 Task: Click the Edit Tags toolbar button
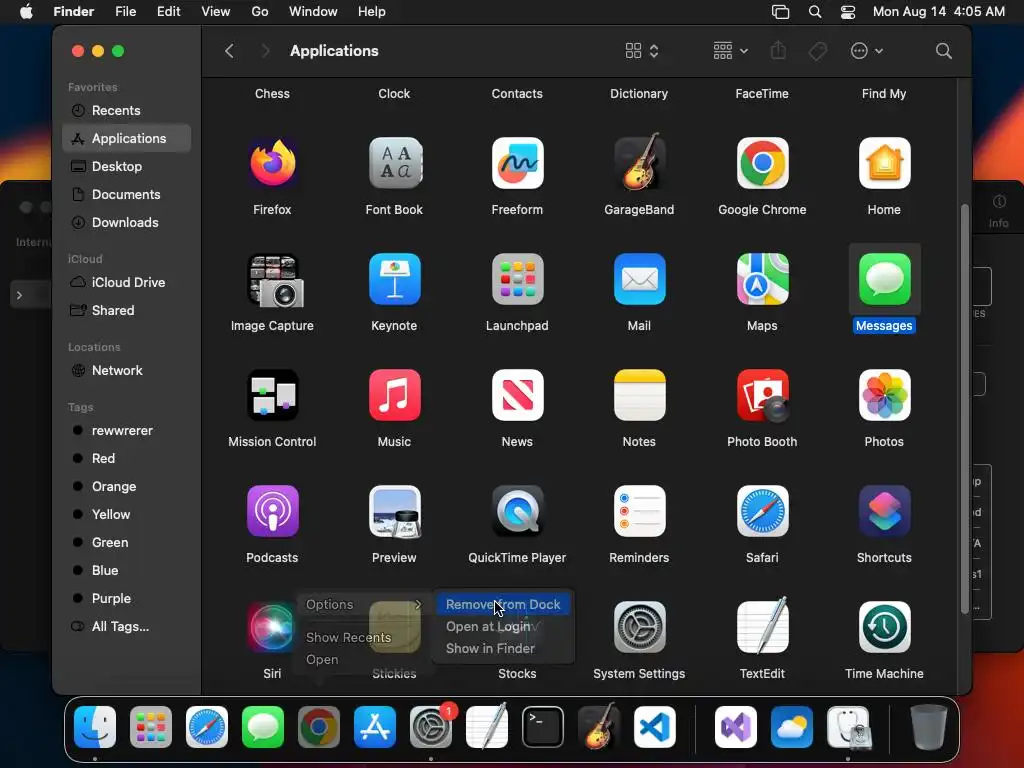(x=818, y=51)
